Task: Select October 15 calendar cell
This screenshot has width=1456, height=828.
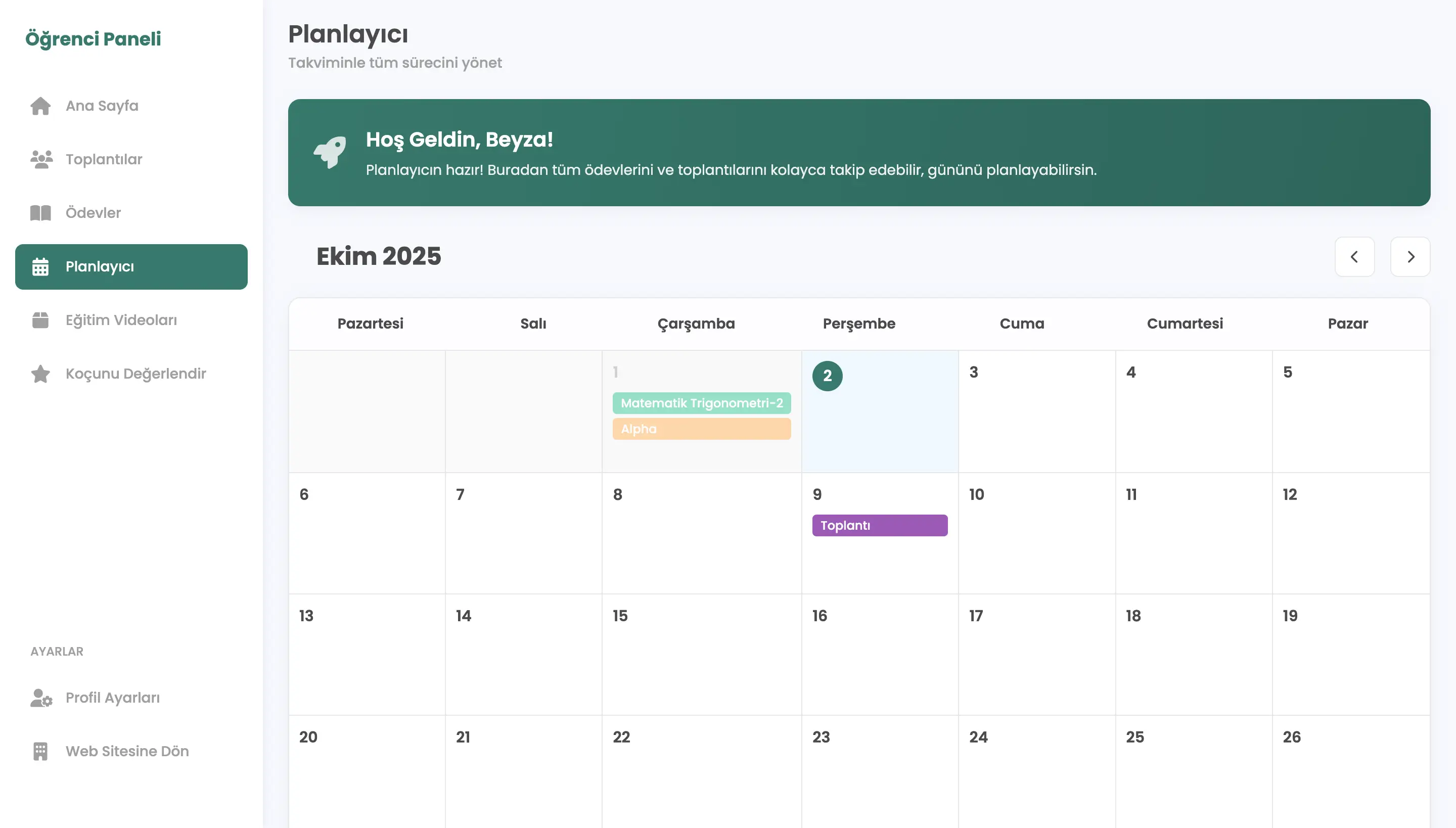Action: 701,655
